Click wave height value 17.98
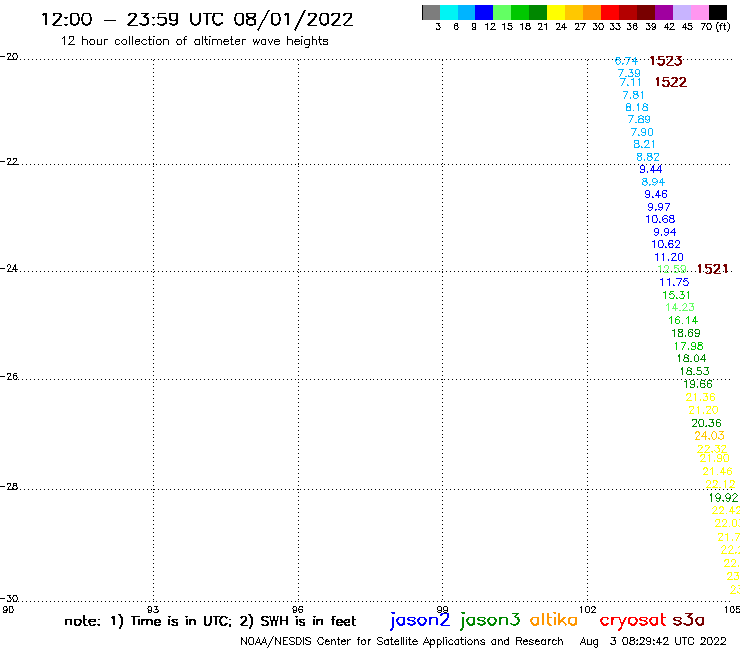The height and width of the screenshot is (650, 740). [x=689, y=346]
